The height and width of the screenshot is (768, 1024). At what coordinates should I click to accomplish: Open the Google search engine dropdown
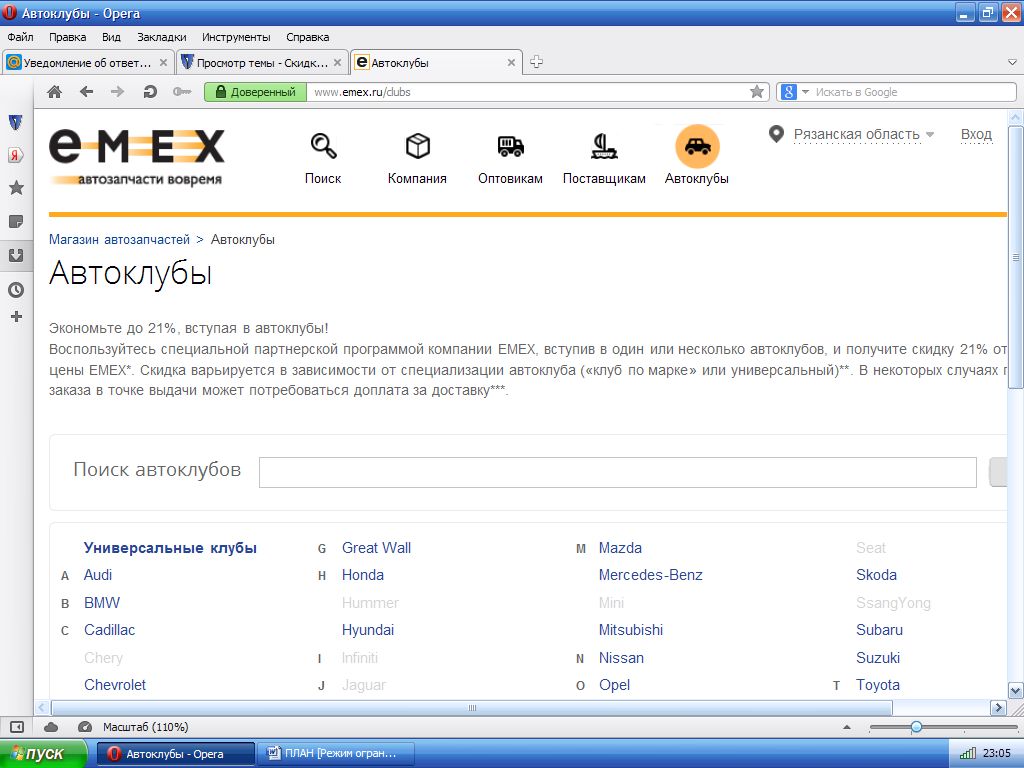(x=792, y=92)
